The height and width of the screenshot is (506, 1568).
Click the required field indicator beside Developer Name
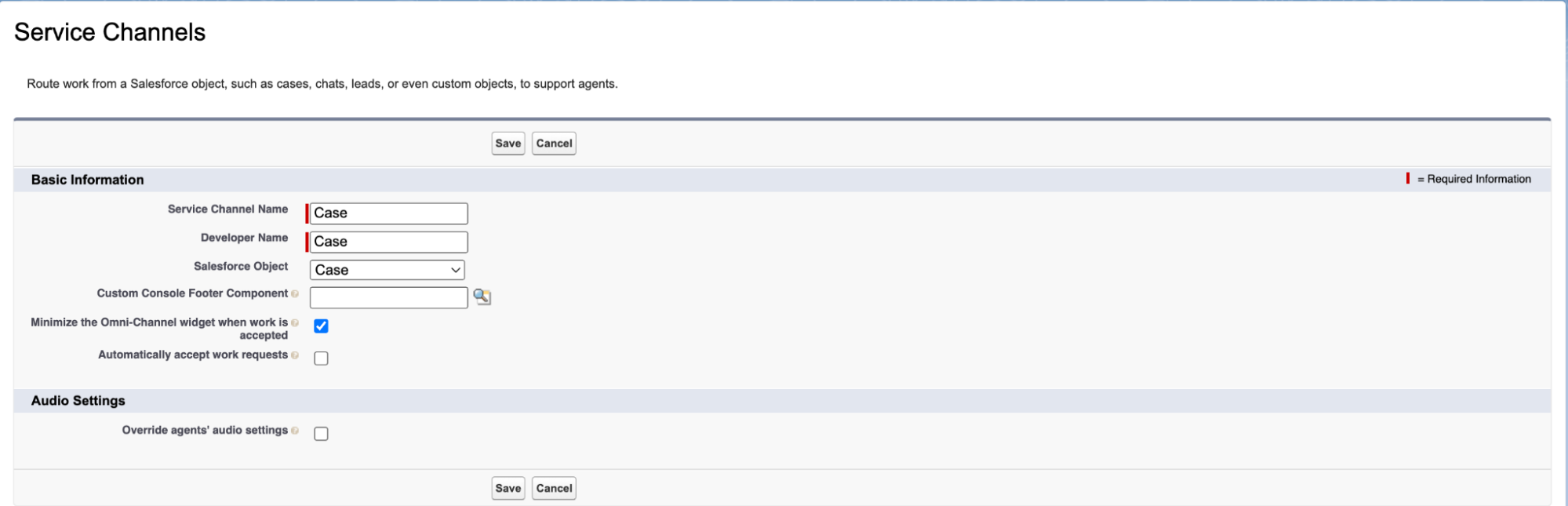coord(306,242)
